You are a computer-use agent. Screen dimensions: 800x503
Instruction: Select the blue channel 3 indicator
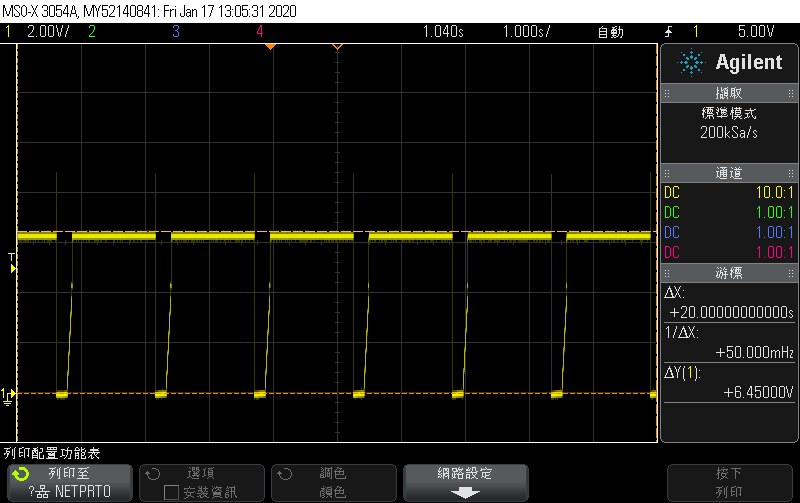[176, 32]
